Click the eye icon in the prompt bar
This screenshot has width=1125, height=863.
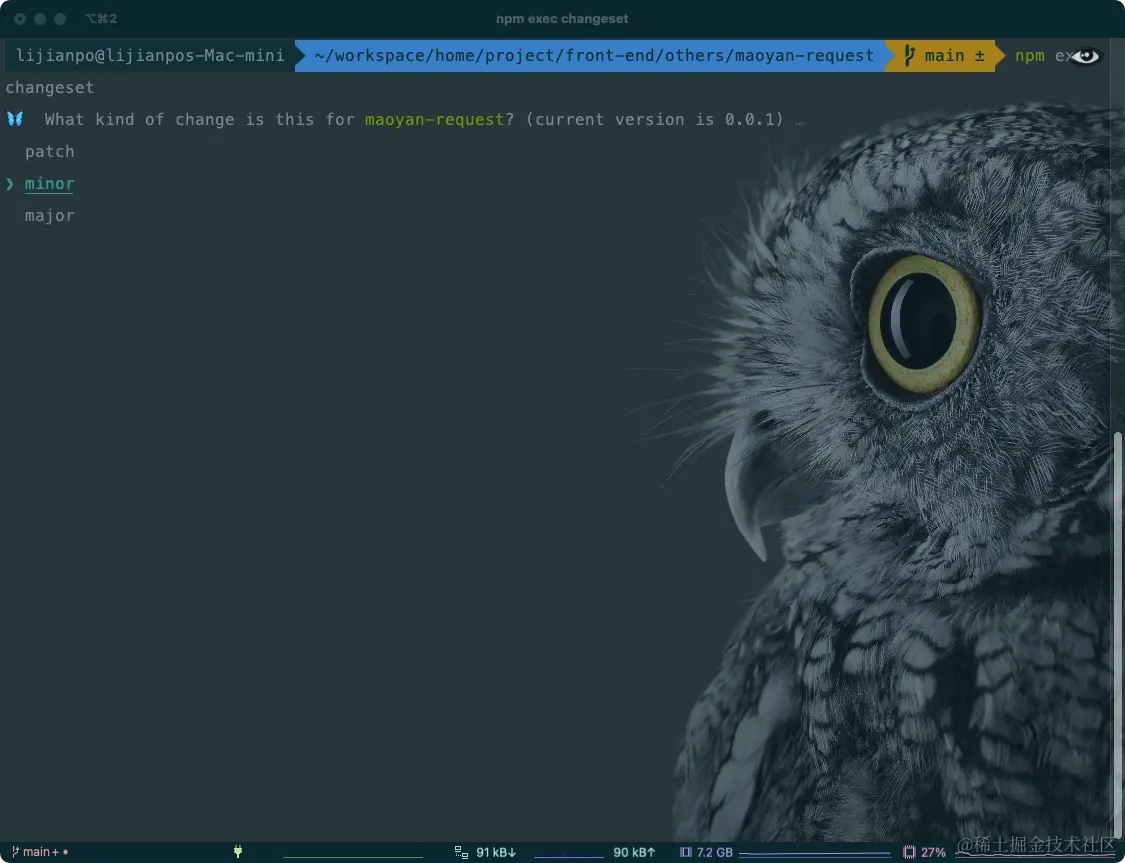[1086, 56]
